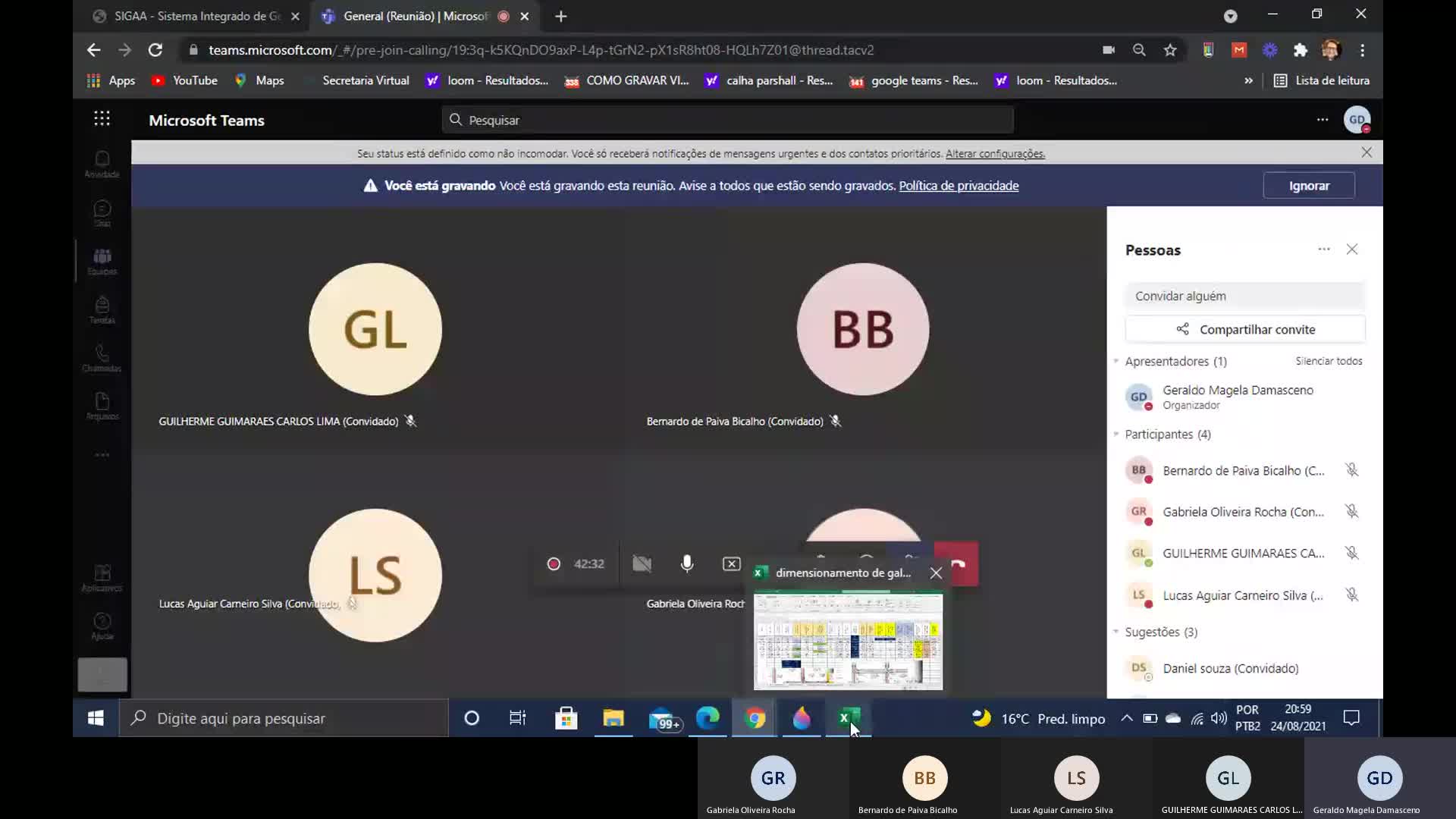
Task: Open Política de privacidade link
Action: (959, 186)
